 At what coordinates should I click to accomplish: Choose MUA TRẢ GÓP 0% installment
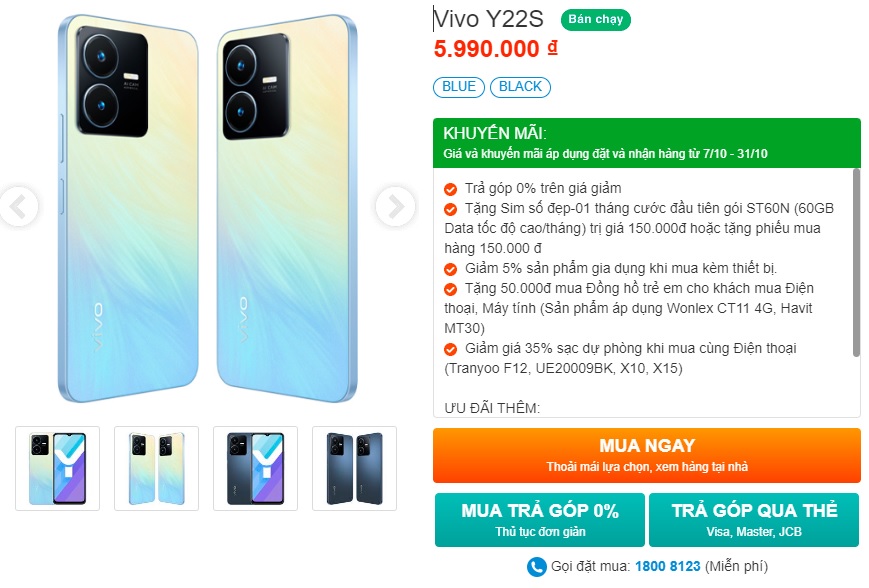[539, 519]
